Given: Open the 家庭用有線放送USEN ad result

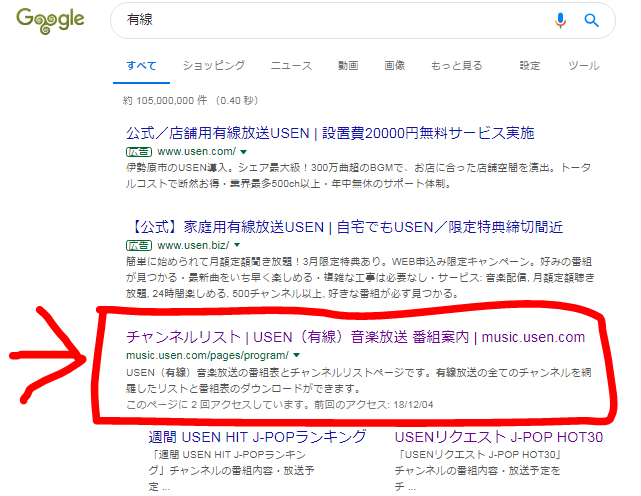Looking at the screenshot, I should point(346,226).
